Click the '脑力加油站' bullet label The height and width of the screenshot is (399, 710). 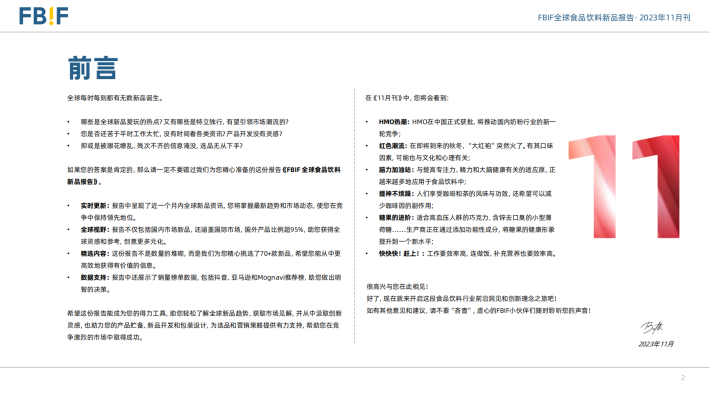[396, 170]
